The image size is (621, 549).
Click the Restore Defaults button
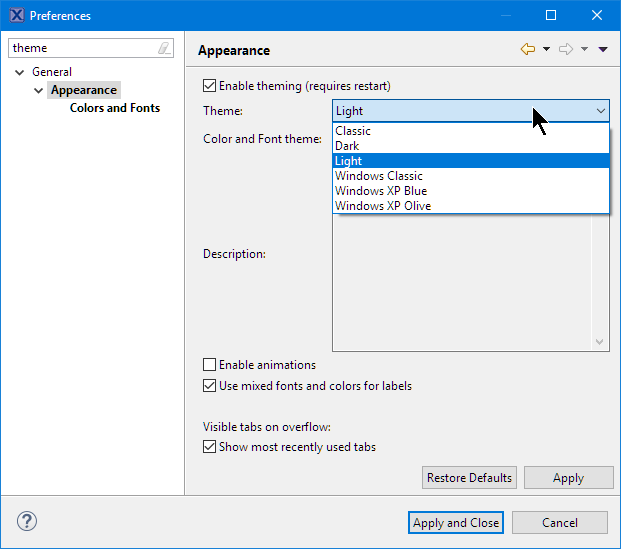tap(469, 478)
